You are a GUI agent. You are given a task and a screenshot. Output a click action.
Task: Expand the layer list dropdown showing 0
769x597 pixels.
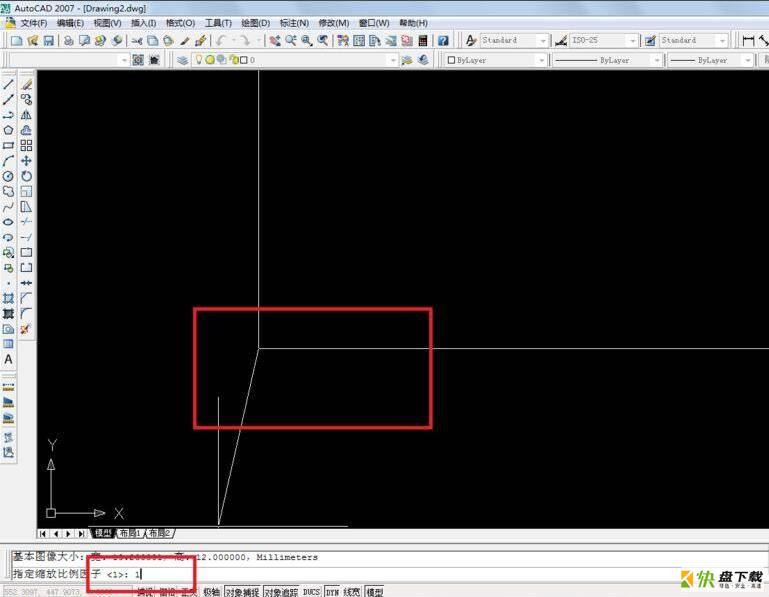[393, 60]
